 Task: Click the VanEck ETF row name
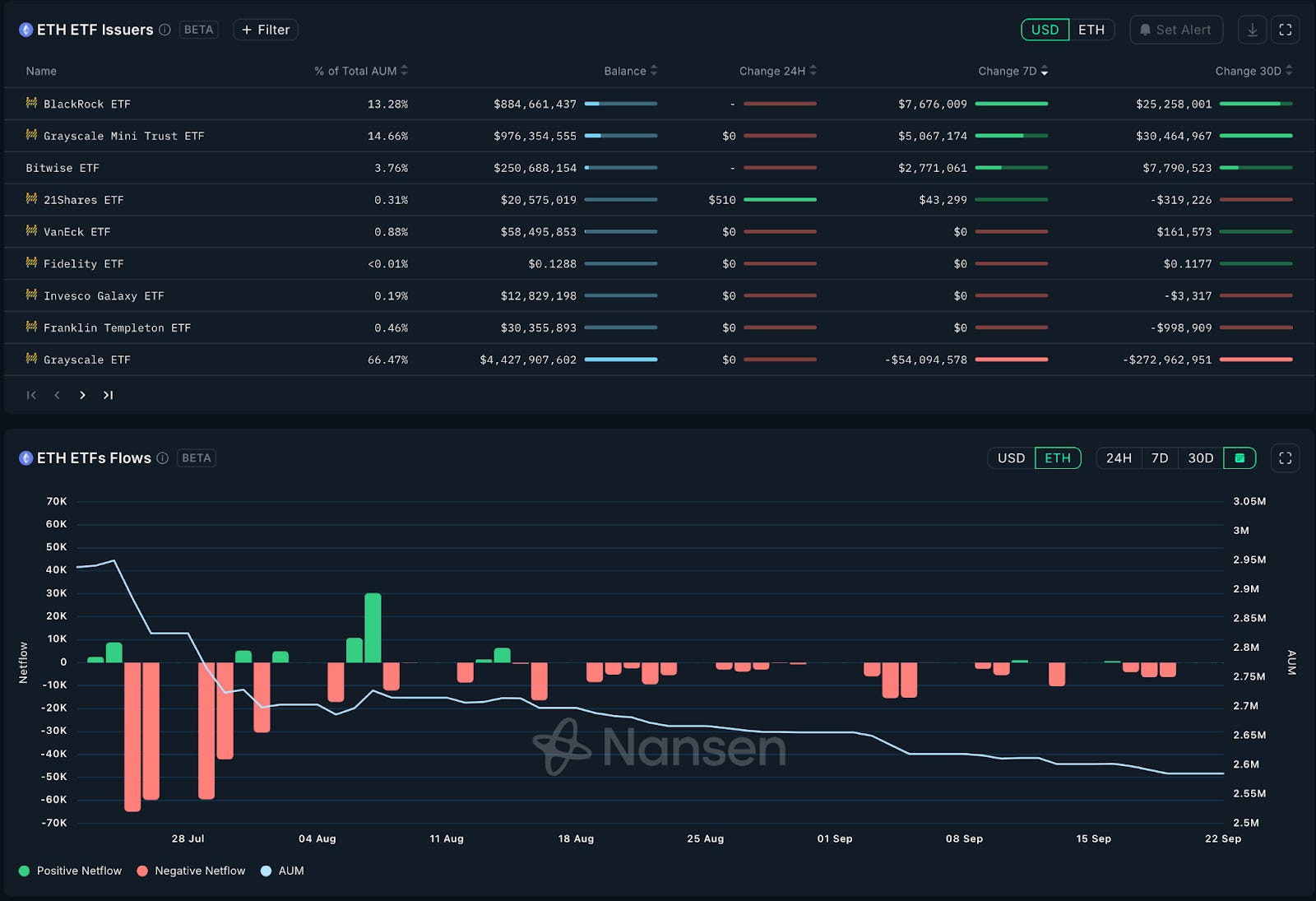pos(77,232)
